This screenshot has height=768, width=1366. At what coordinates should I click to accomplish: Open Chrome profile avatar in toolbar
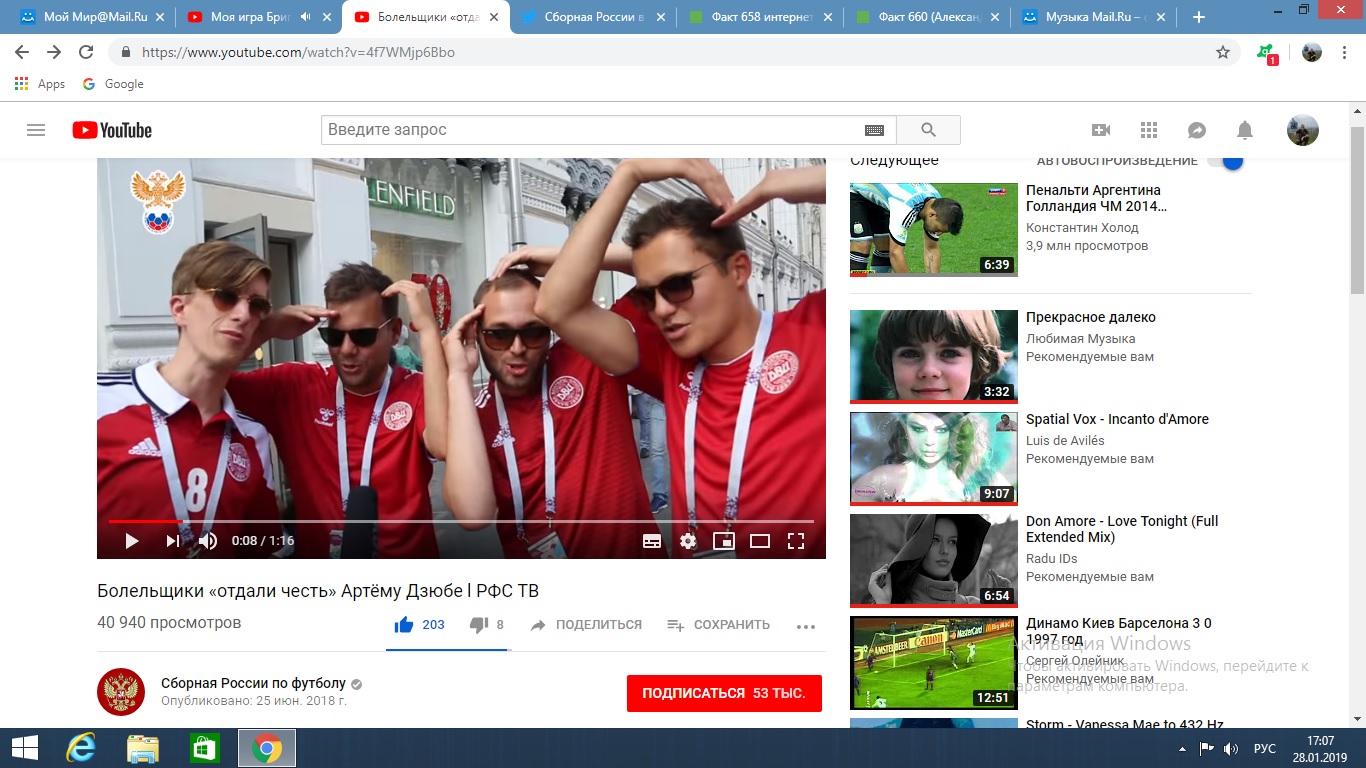click(1311, 52)
